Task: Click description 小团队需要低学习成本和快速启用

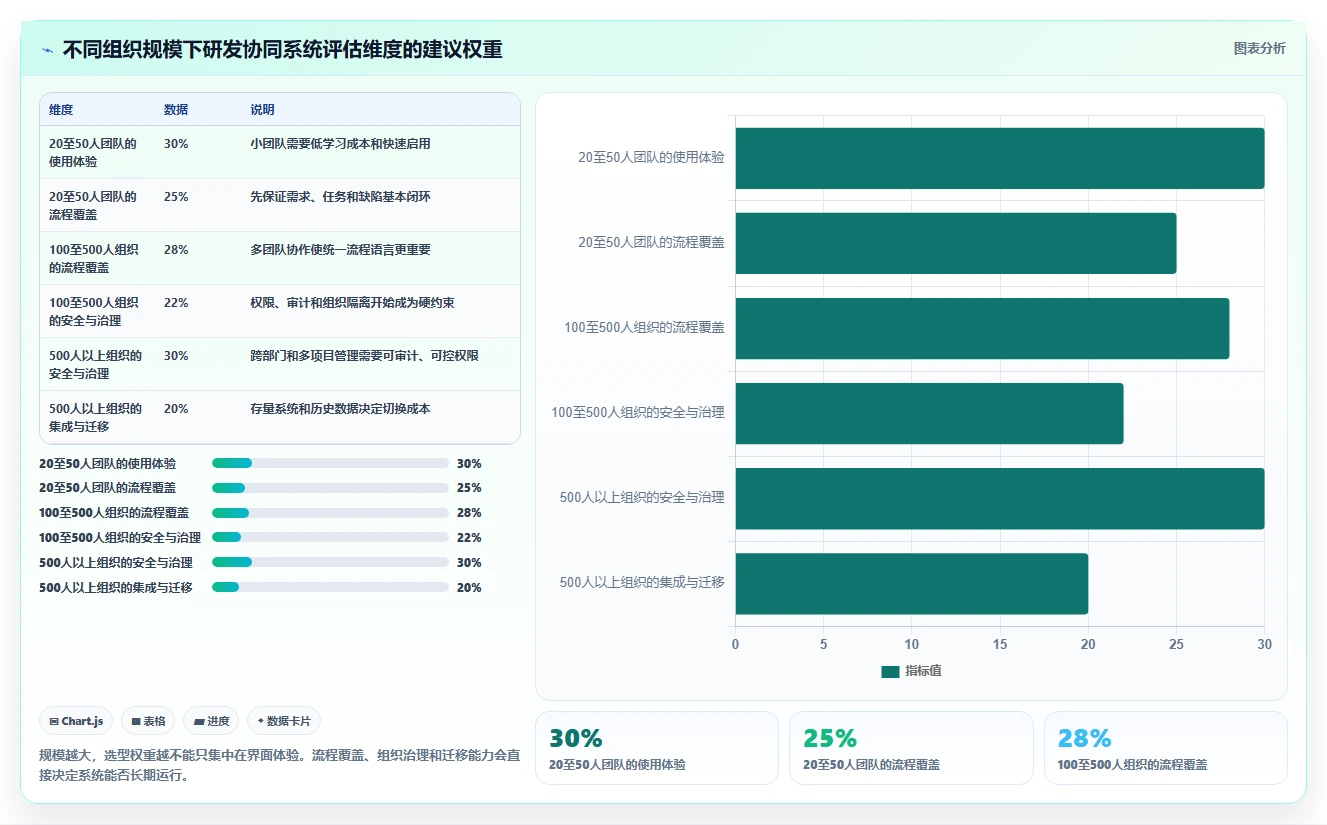Action: click(340, 143)
